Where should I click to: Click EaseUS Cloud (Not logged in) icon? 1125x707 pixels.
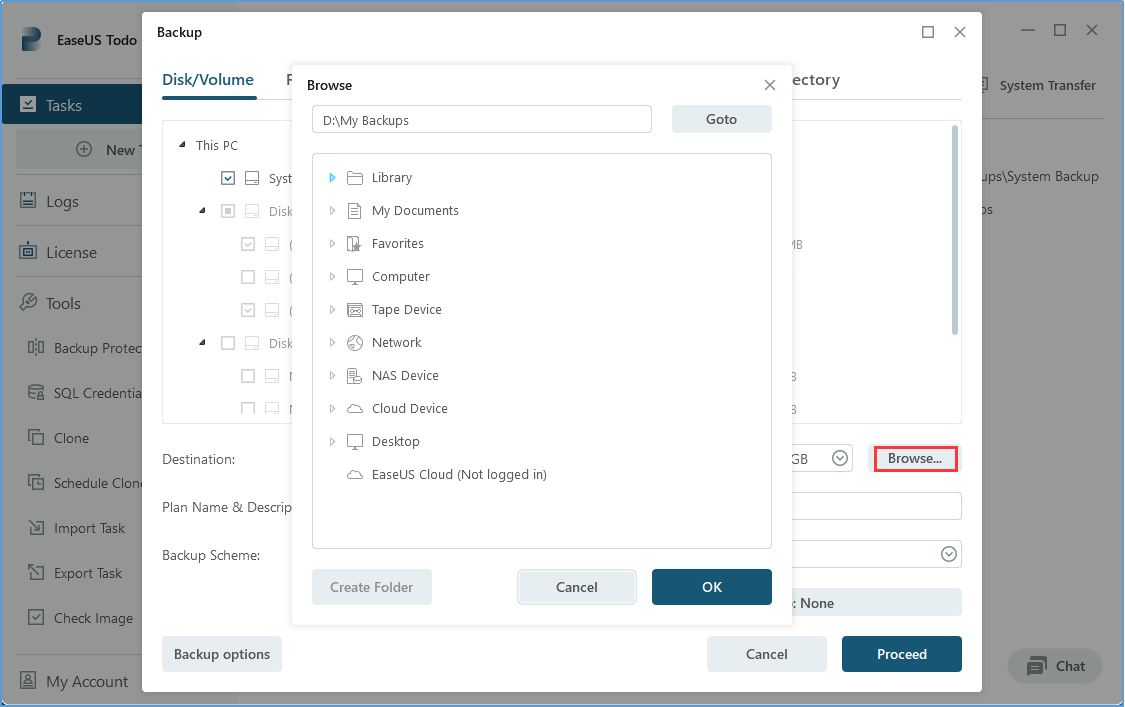click(354, 475)
